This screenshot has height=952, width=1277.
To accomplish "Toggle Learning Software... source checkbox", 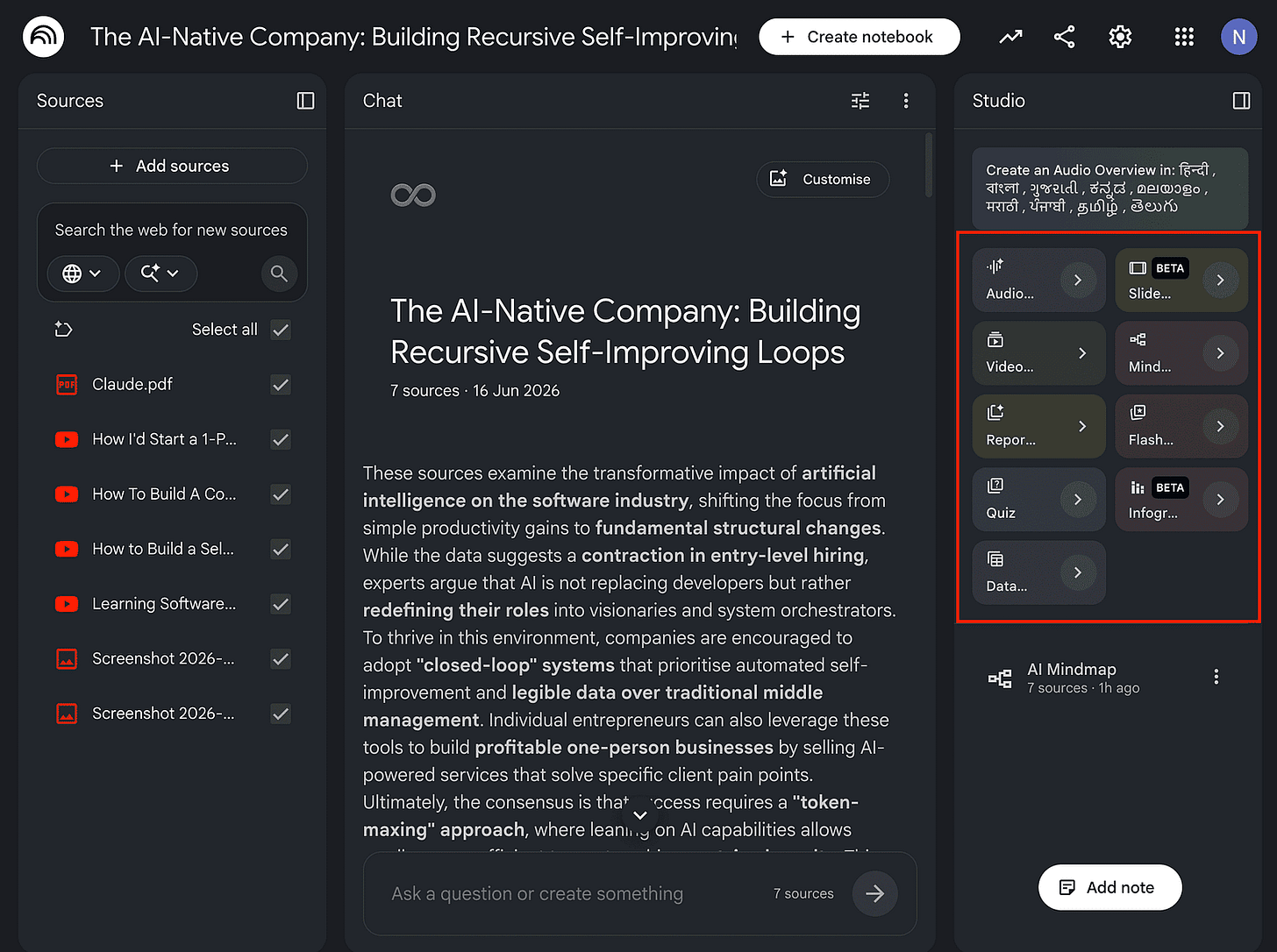I will pyautogui.click(x=281, y=604).
